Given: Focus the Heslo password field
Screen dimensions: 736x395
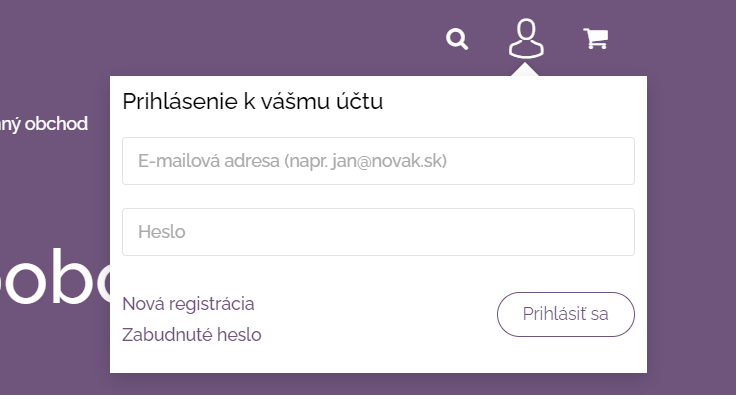Looking at the screenshot, I should point(378,232).
